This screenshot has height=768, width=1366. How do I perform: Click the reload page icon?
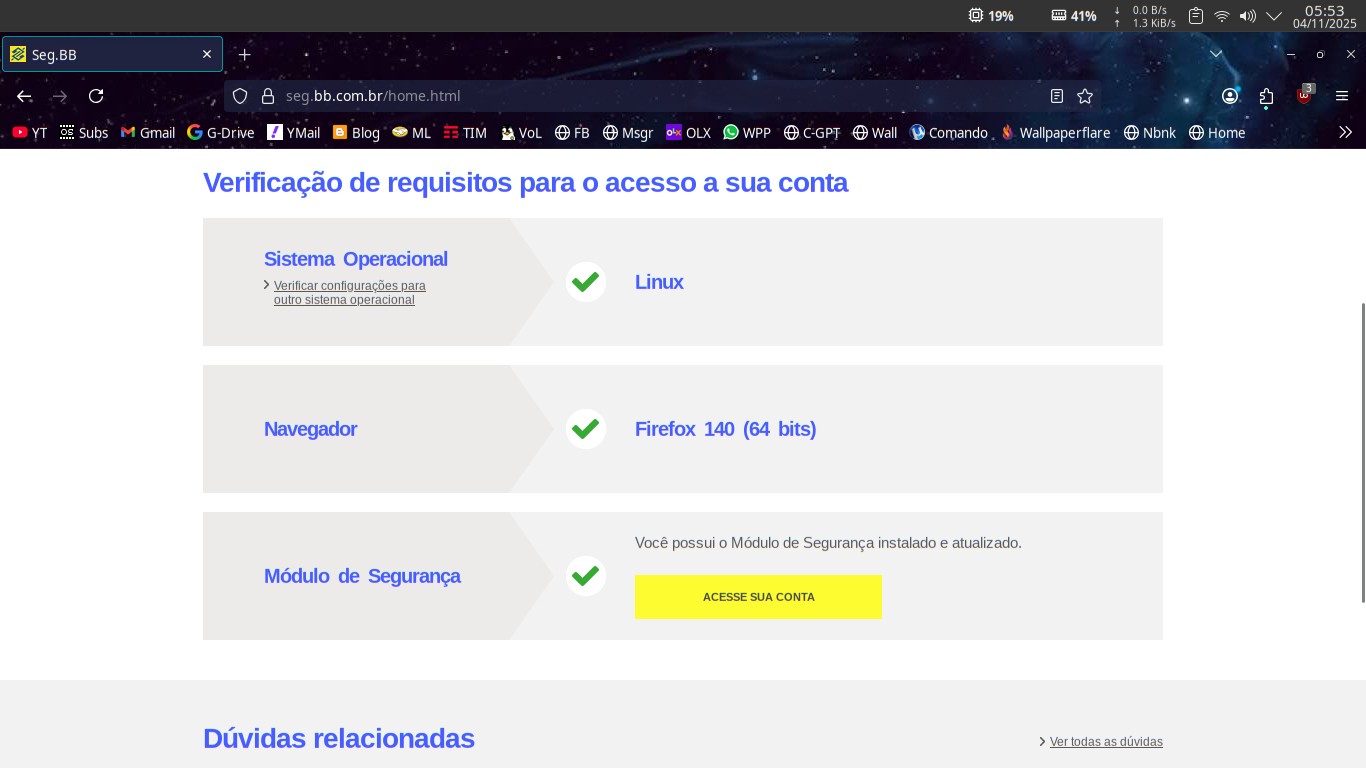coord(96,96)
